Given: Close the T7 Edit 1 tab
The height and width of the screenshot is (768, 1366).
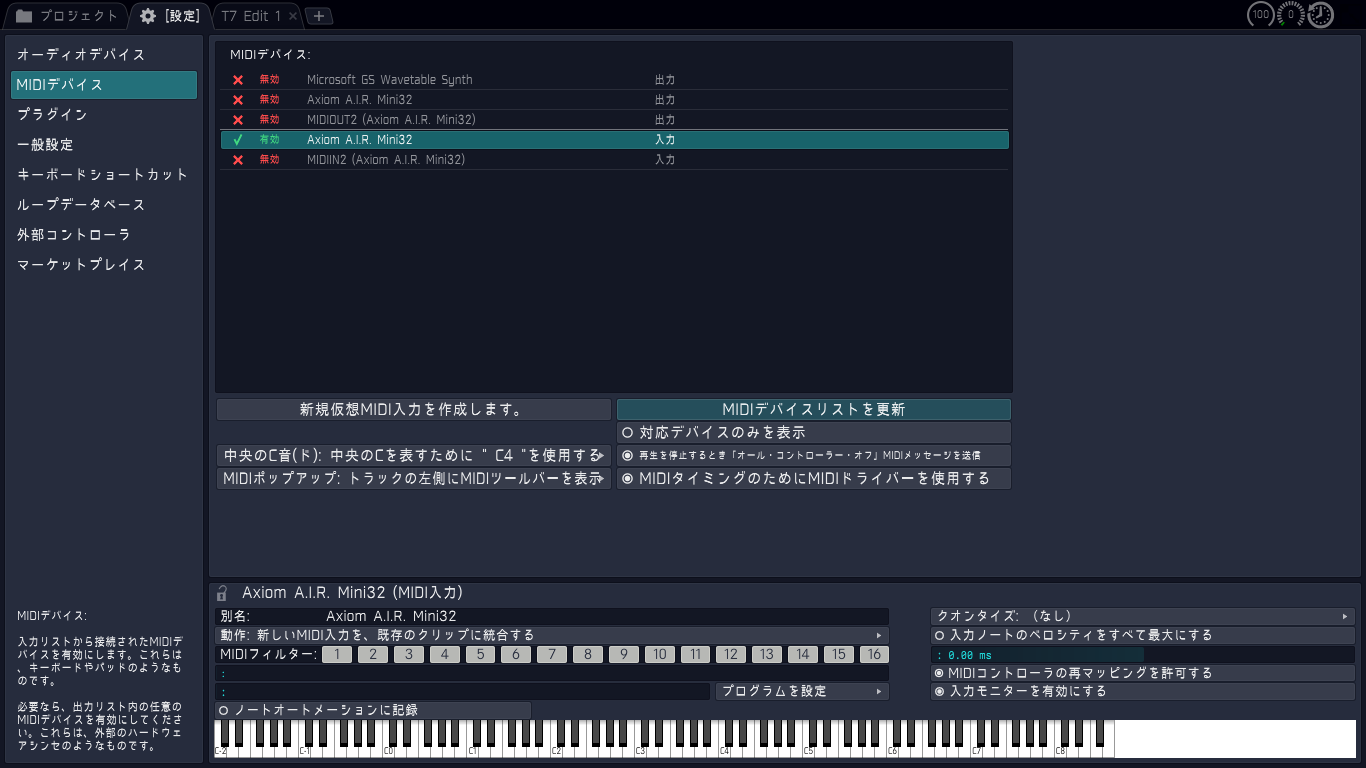Looking at the screenshot, I should coord(292,16).
